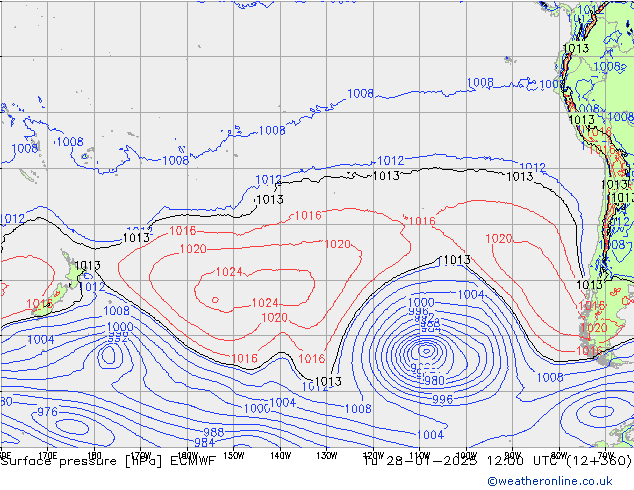
Task: Select the 130W longitude axis label
Action: click(x=326, y=453)
